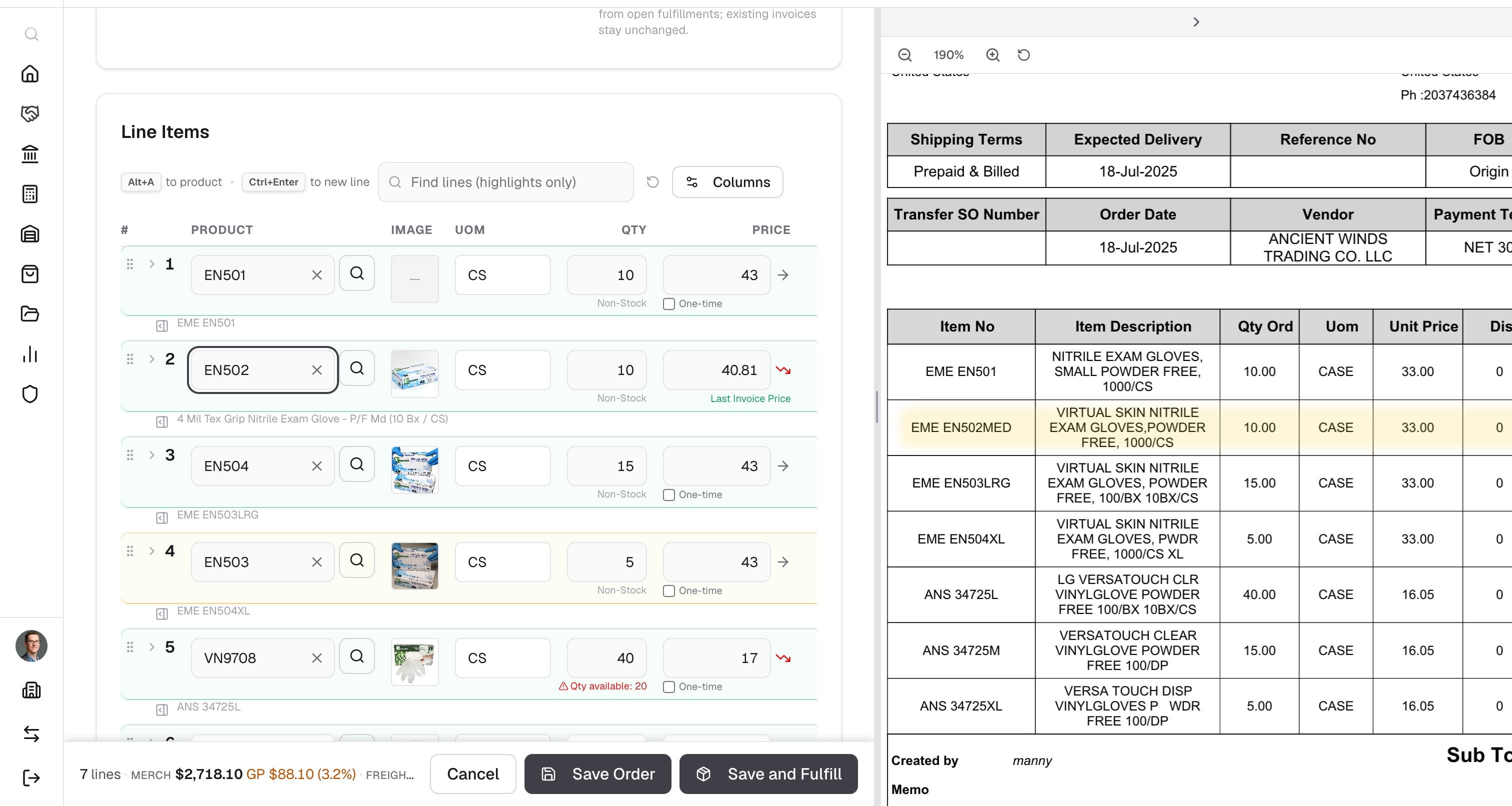Click the source reference icon beside EME EN503LRG
The height and width of the screenshot is (806, 1512).
click(x=162, y=518)
